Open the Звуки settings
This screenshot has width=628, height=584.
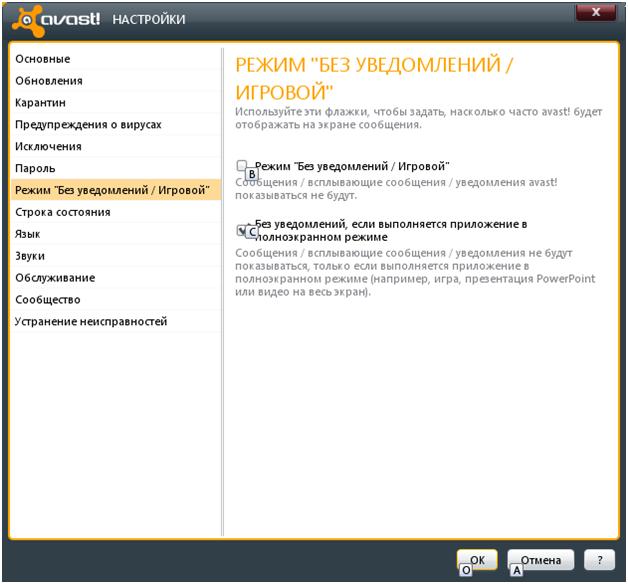(x=116, y=256)
